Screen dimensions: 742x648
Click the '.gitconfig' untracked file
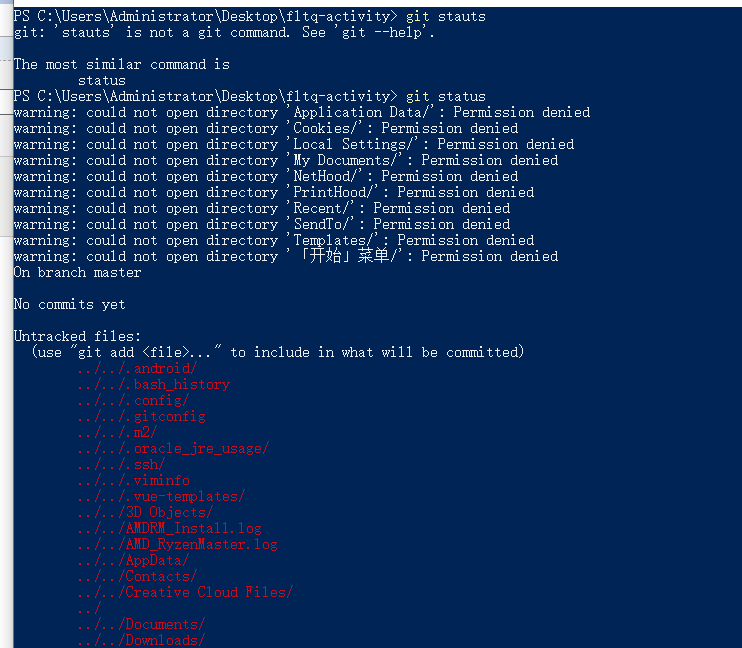[x=142, y=417]
